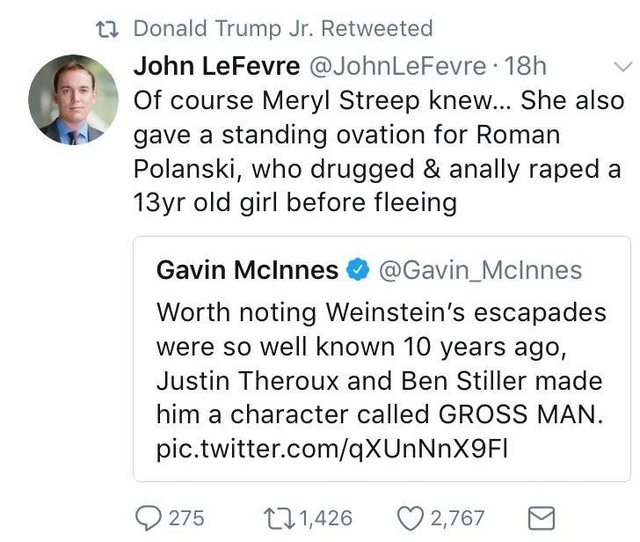The width and height of the screenshot is (640, 542).
Task: Share via the envelope direct message icon
Action: point(539,517)
